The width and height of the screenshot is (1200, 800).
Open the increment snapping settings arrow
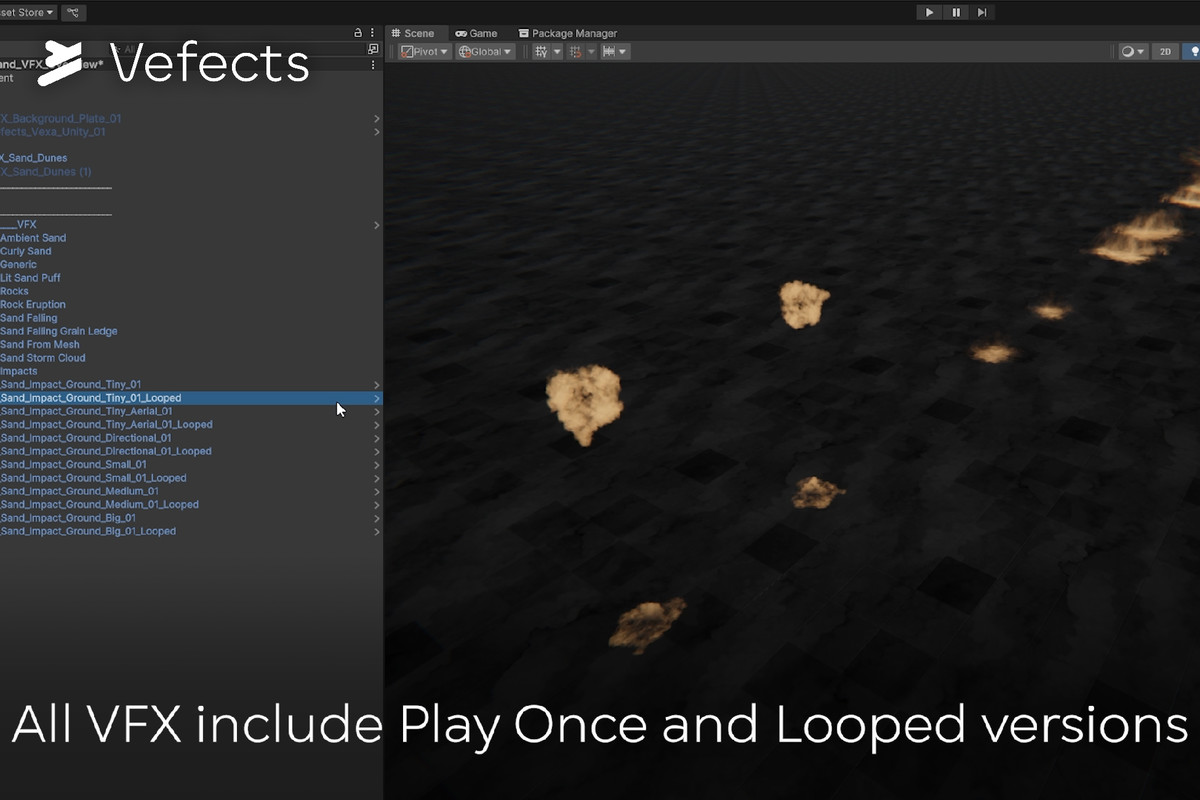(x=623, y=51)
